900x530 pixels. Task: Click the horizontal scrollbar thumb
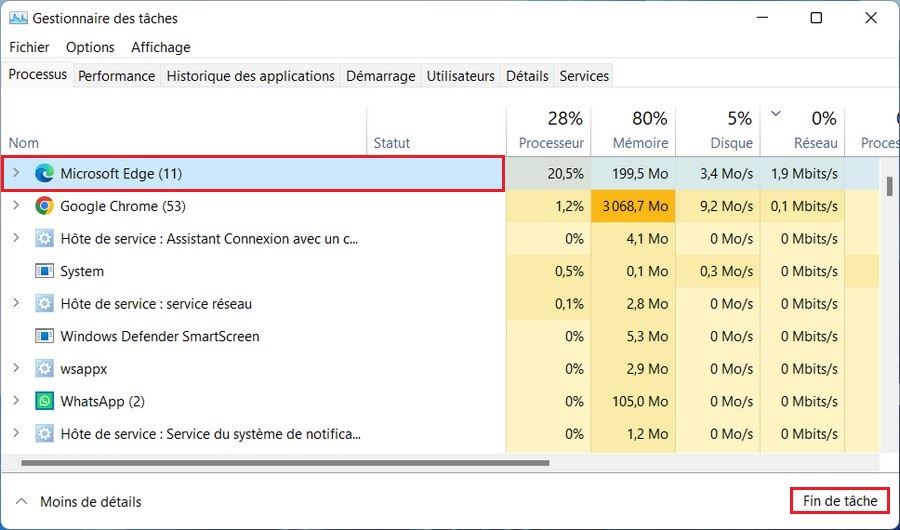point(285,463)
